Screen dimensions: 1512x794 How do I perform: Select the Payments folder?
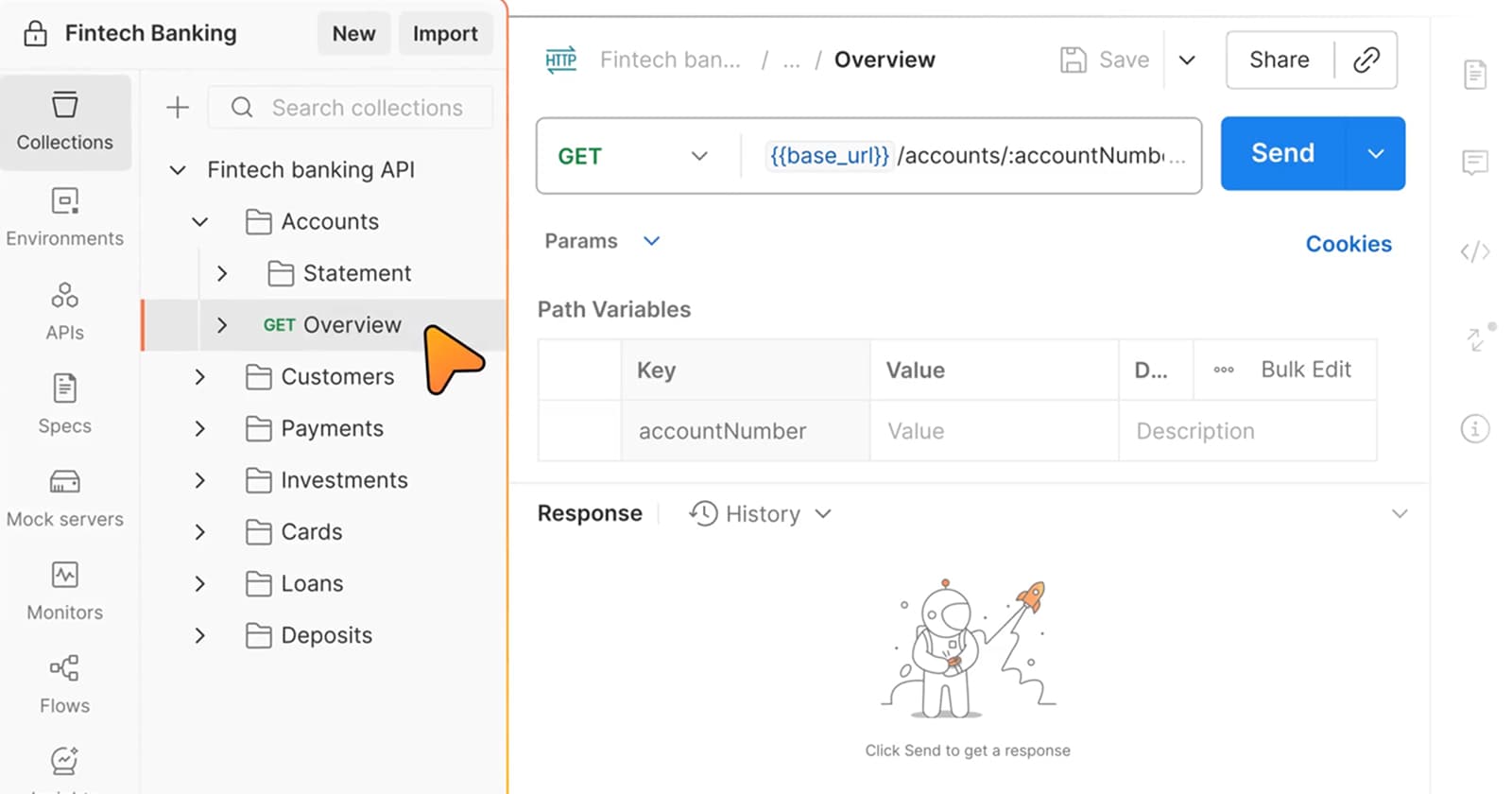point(332,429)
